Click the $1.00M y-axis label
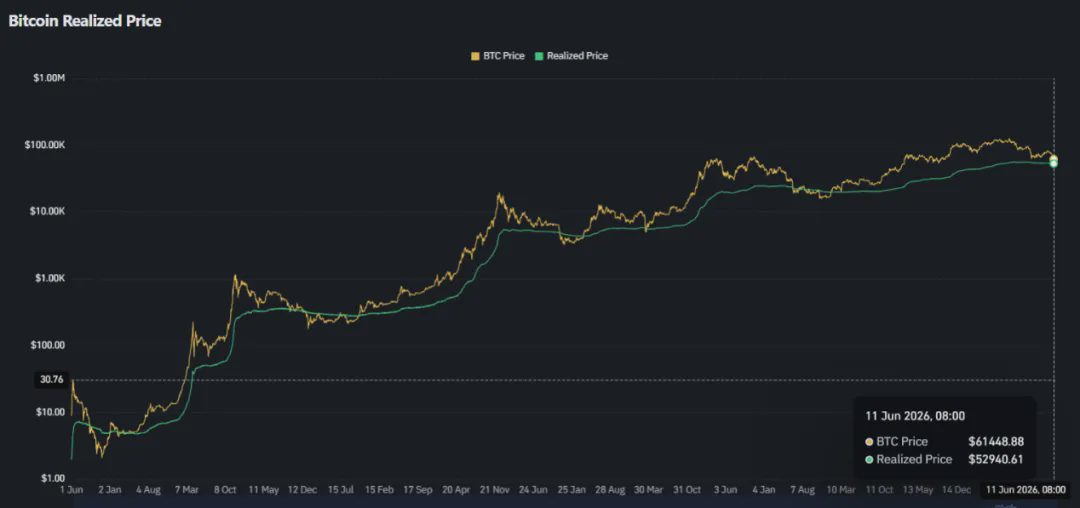The image size is (1080, 508). point(48,78)
